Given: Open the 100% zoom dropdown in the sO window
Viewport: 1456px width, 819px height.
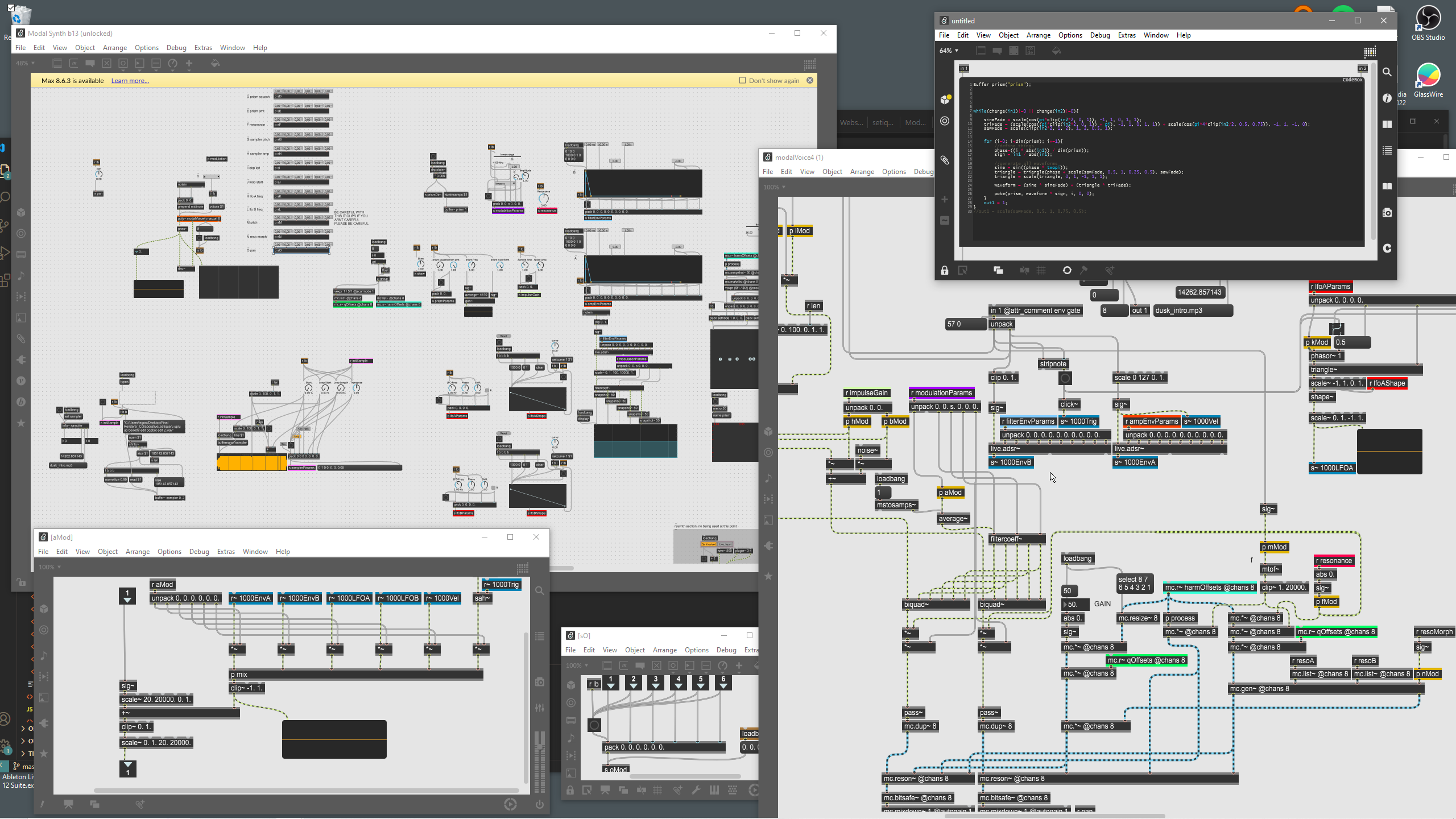Looking at the screenshot, I should (x=577, y=665).
